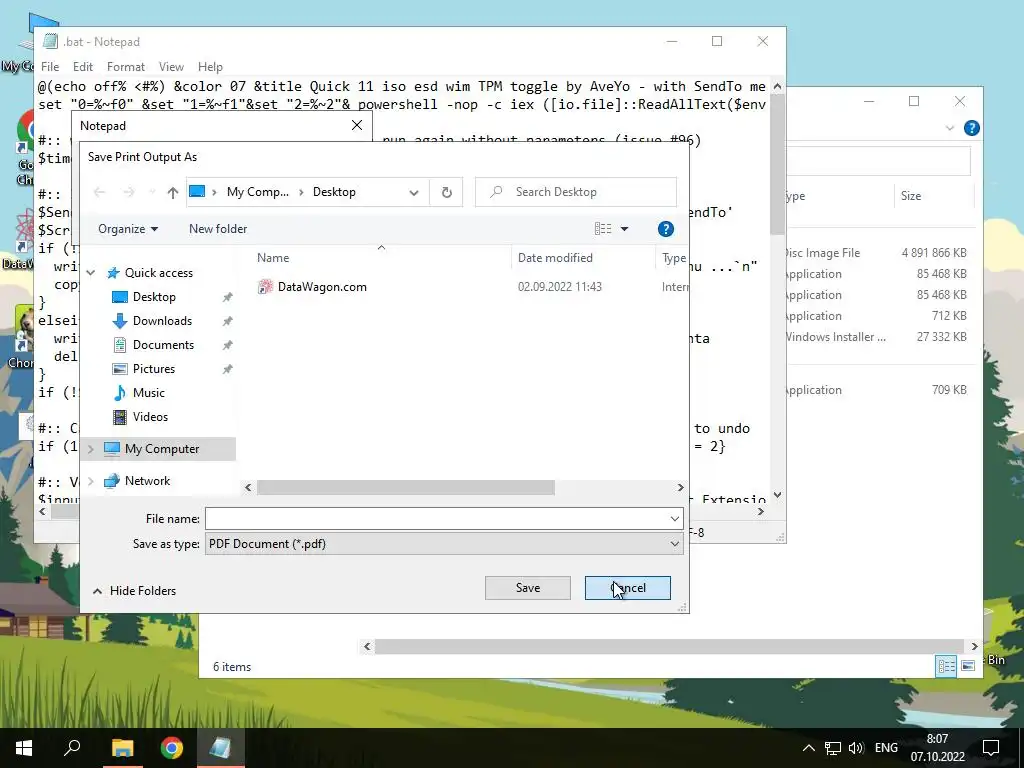Click the pin icon next to Downloads
The image size is (1024, 768).
227,321
